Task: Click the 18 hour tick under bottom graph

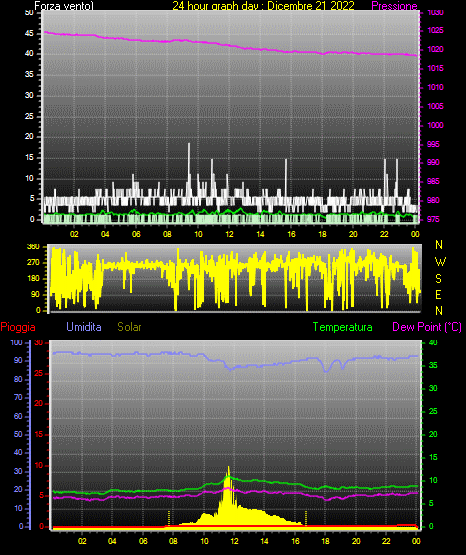Action: pos(325,541)
